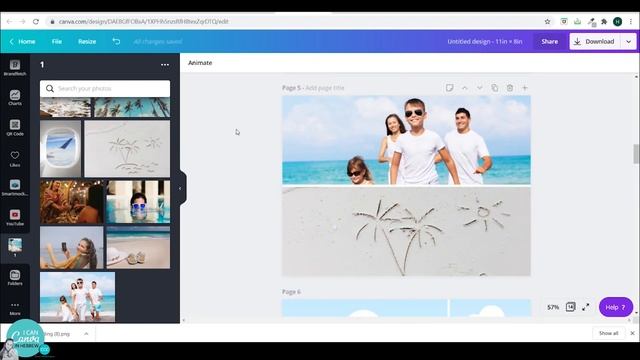The width and height of the screenshot is (640, 360).
Task: Click Show all downloads
Action: tap(608, 333)
